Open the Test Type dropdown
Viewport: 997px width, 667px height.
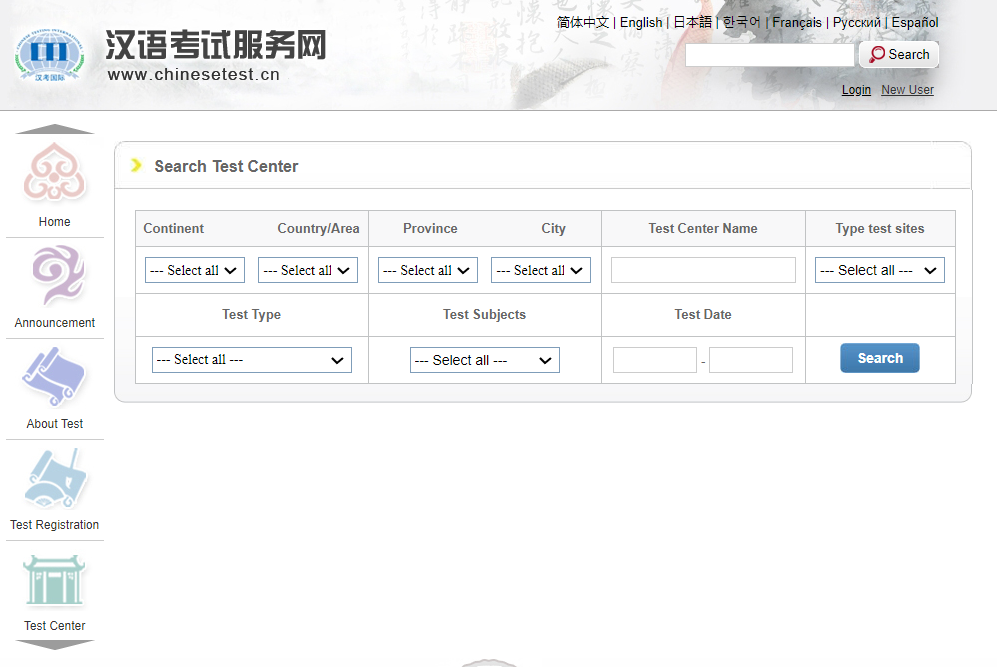tap(252, 360)
